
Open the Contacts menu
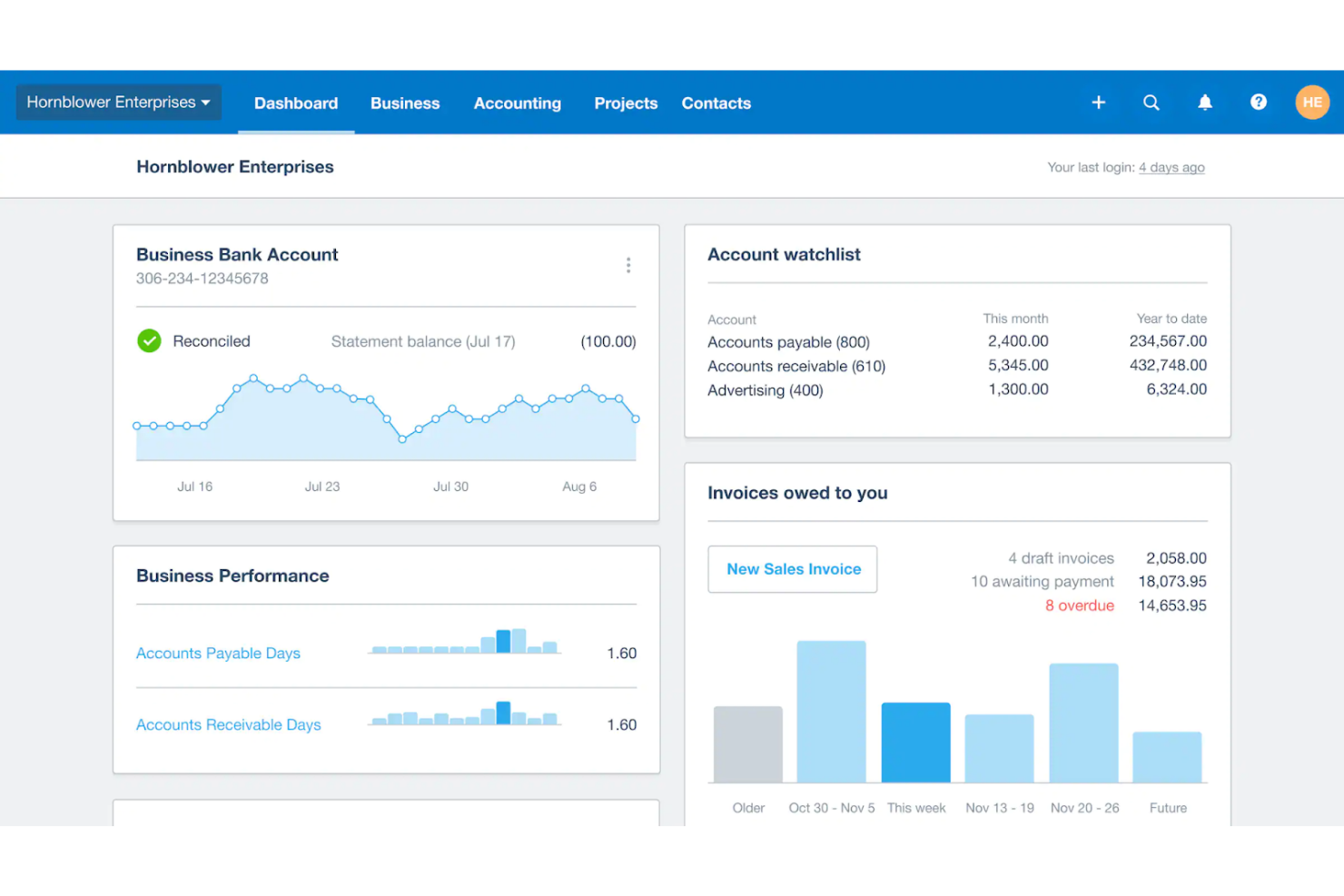click(716, 103)
